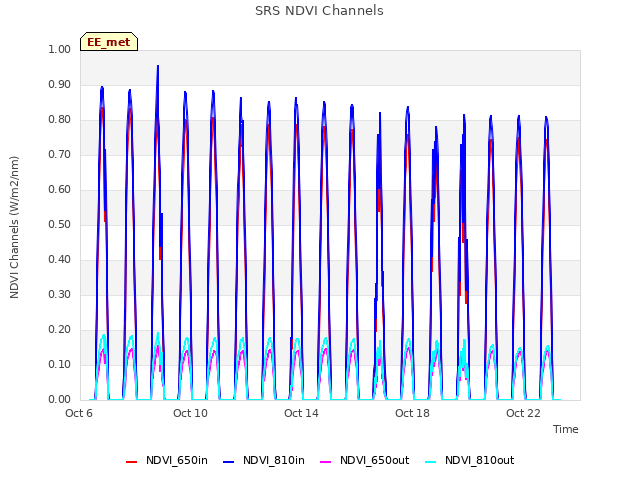Click the red NDVI_650in legend swatch
Viewport: 640px width, 480px height.
tap(131, 462)
